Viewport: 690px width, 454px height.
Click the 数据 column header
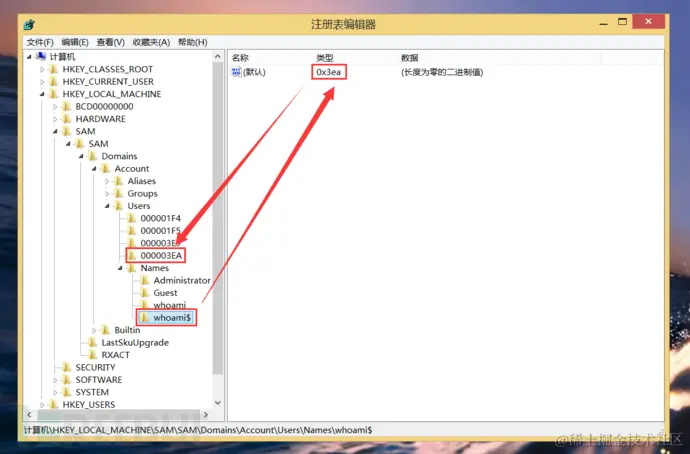pyautogui.click(x=499, y=58)
